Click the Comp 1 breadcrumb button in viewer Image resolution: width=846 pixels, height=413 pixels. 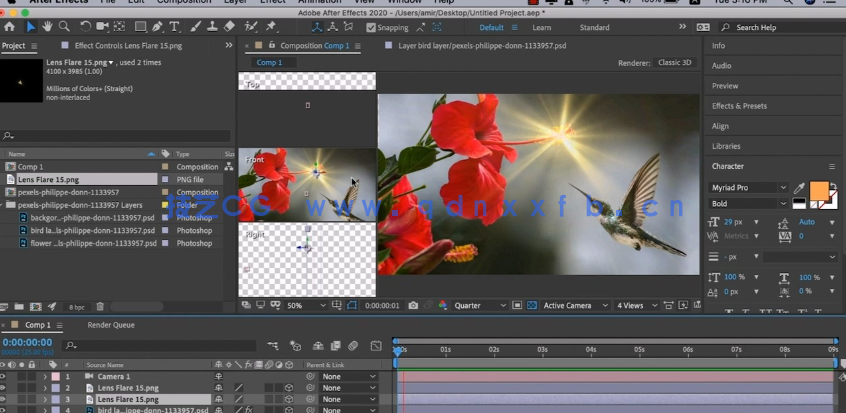pos(269,63)
